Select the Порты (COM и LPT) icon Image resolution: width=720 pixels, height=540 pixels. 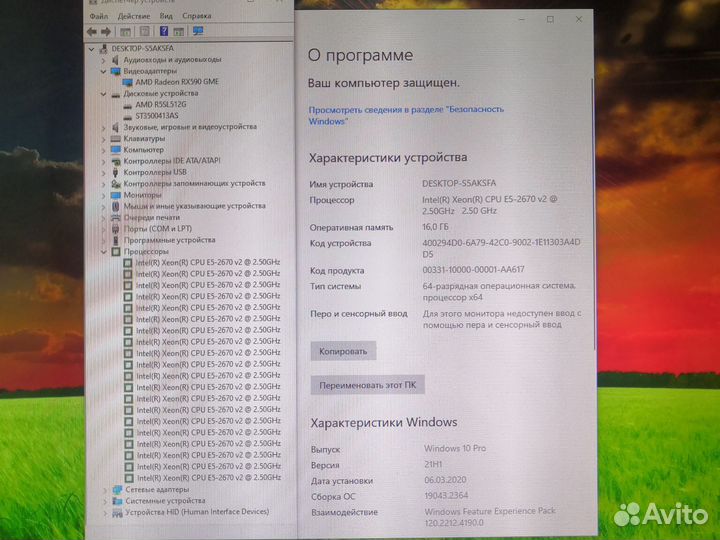(x=116, y=229)
